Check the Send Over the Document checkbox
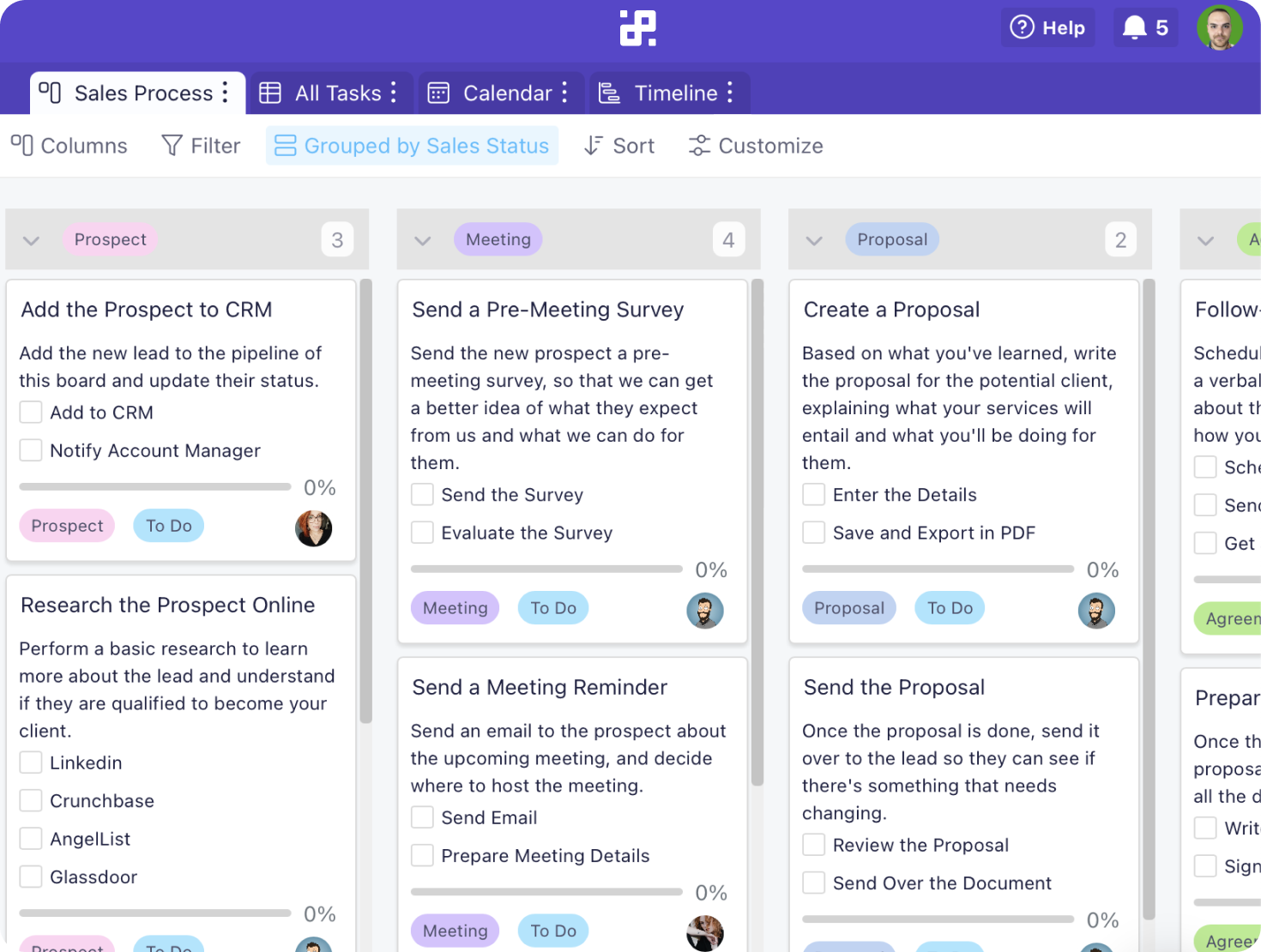The image size is (1261, 952). click(x=813, y=883)
